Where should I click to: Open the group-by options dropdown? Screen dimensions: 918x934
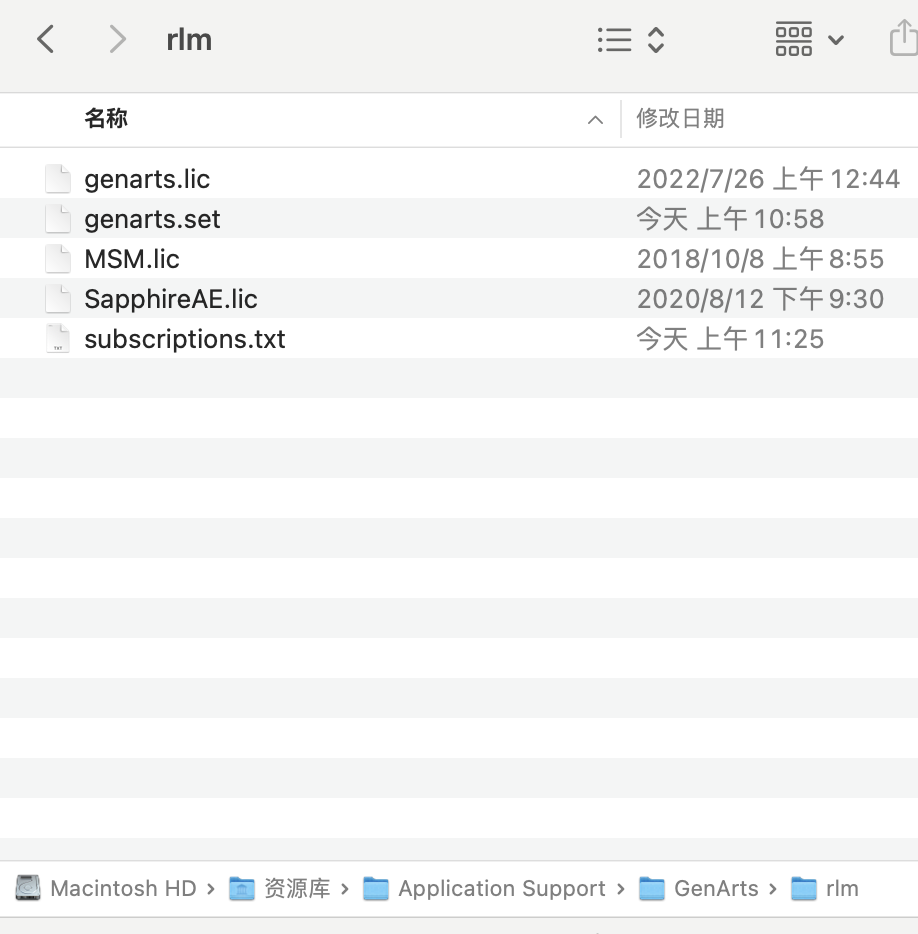click(810, 40)
